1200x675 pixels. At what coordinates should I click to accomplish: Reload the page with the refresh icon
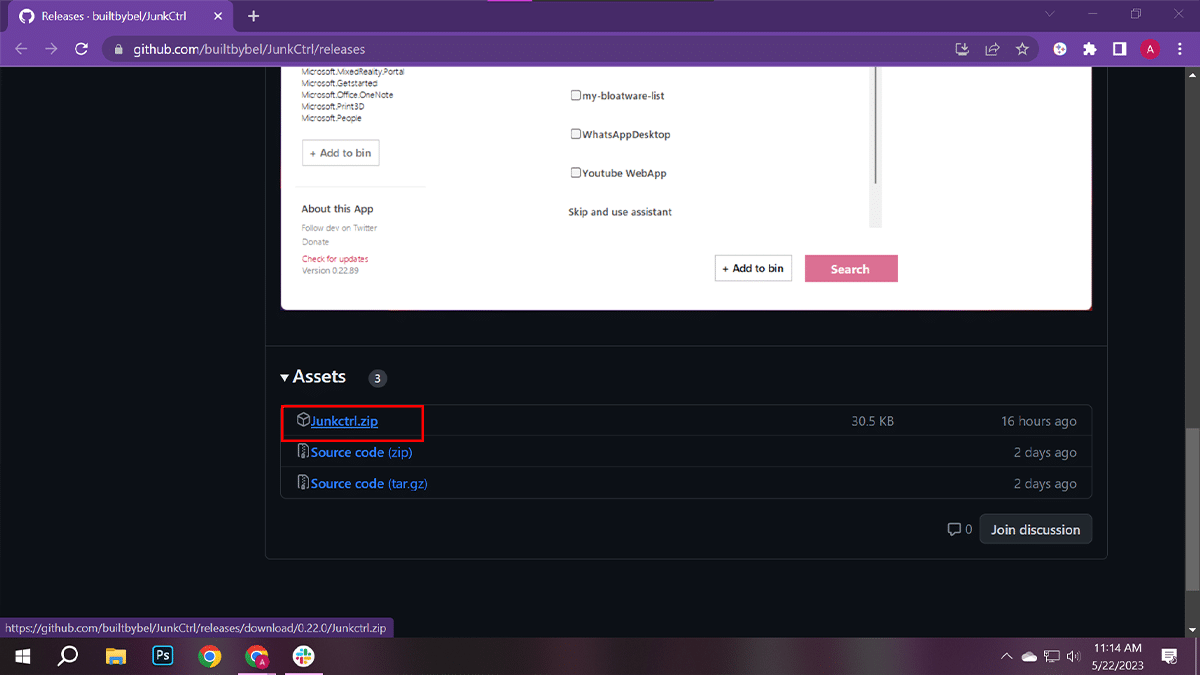tap(82, 49)
